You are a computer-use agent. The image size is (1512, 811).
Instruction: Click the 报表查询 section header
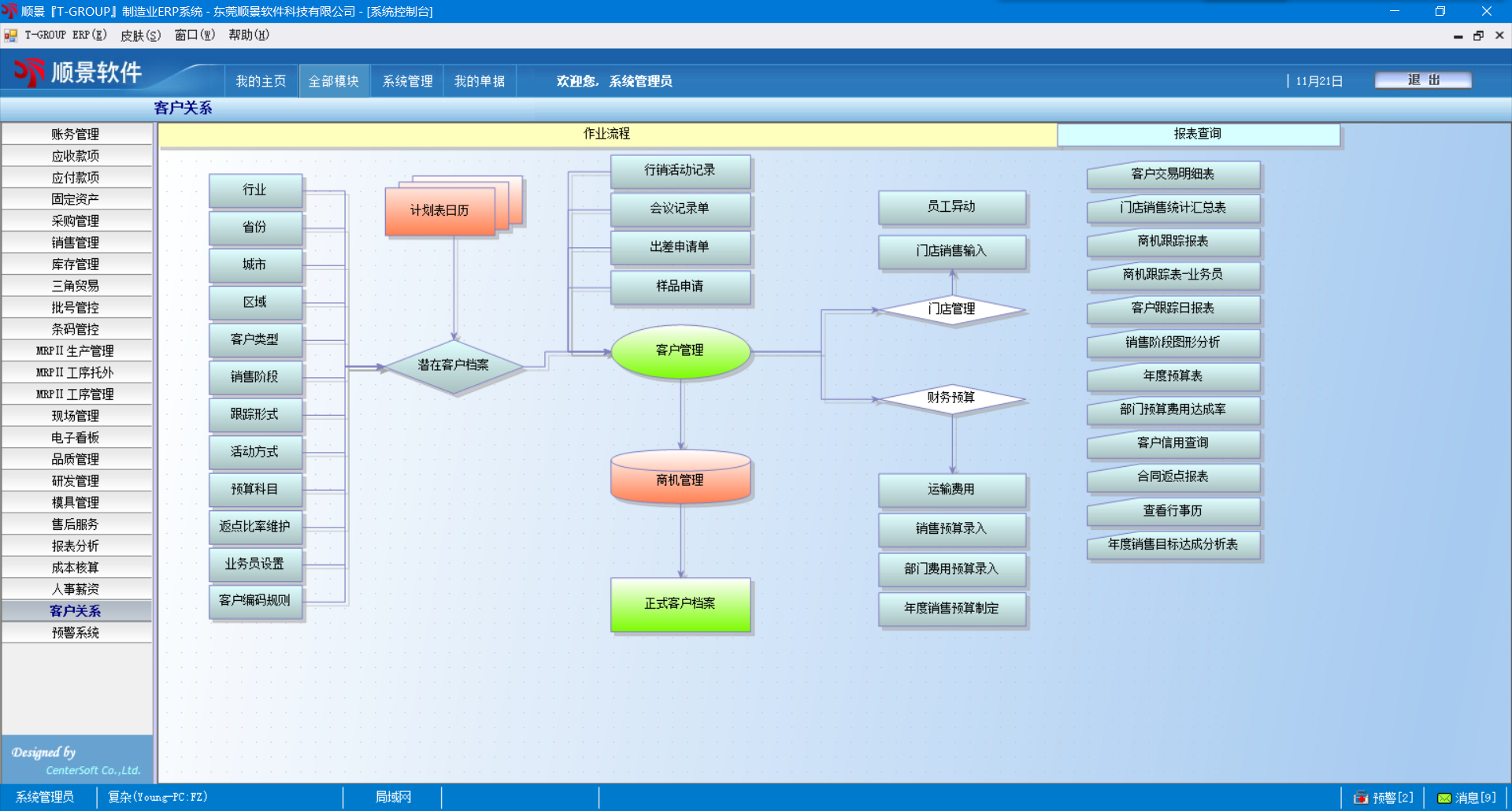pyautogui.click(x=1197, y=134)
